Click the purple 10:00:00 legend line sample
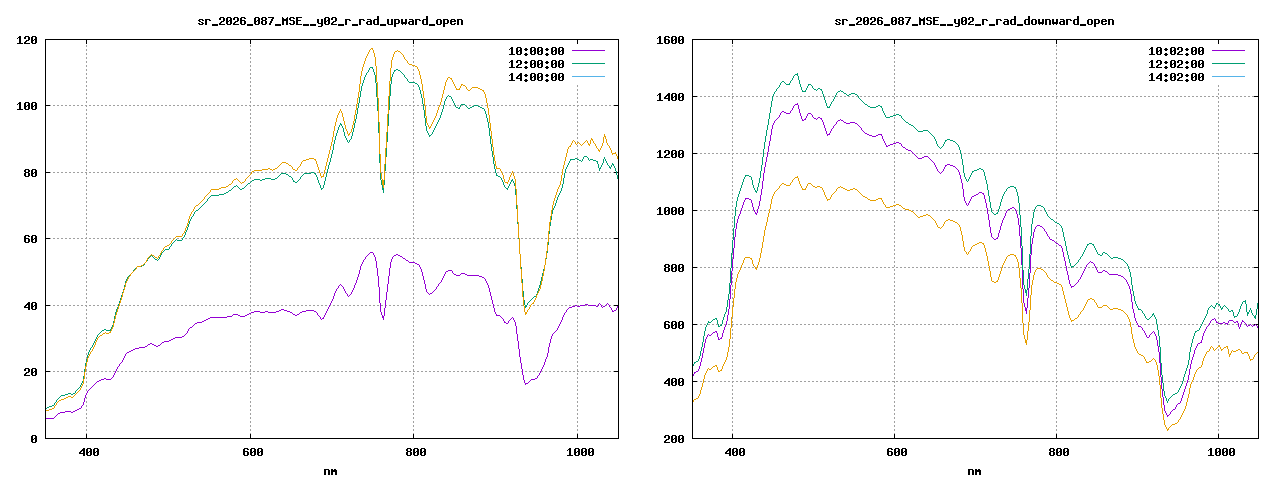Screen dimensions: 1280x480 (589, 51)
